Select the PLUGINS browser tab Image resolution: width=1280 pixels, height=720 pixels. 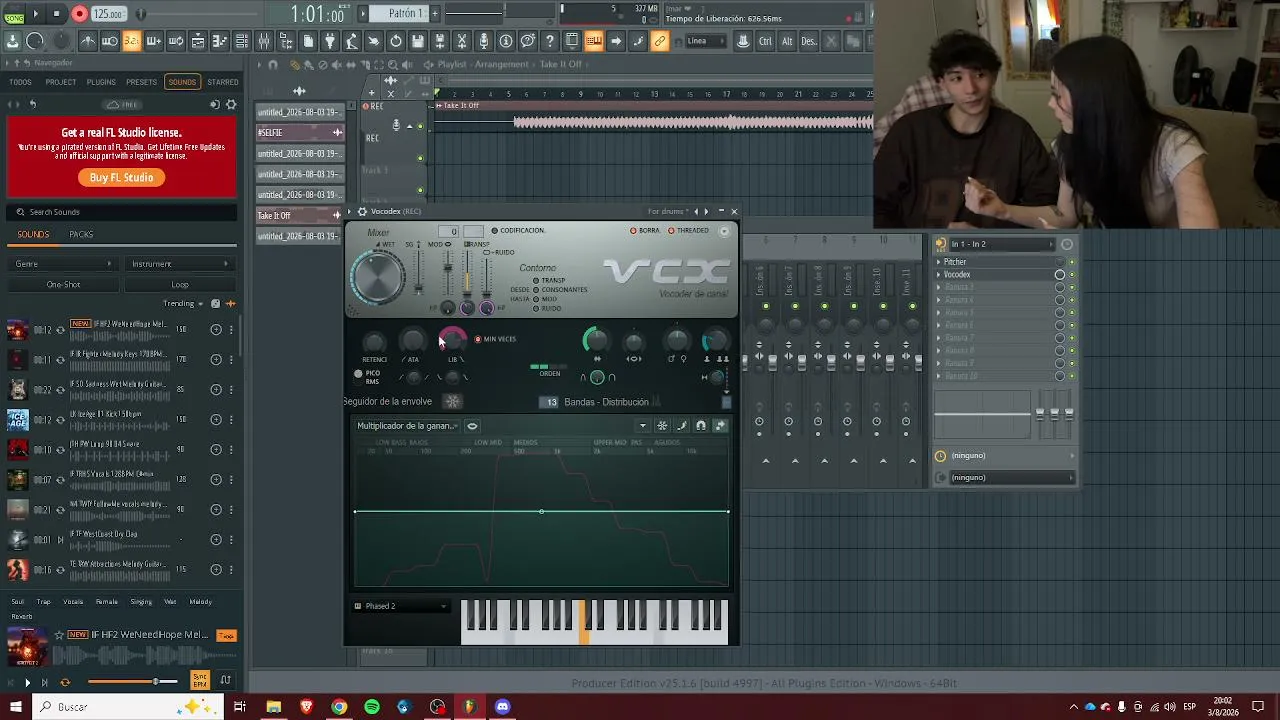tap(101, 82)
